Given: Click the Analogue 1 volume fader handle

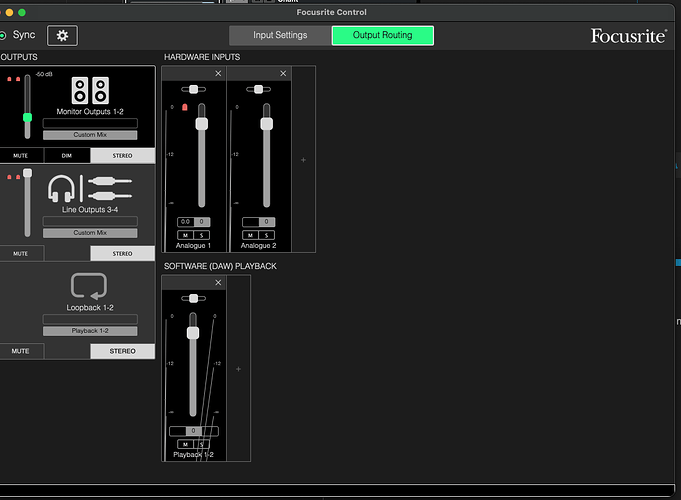Looking at the screenshot, I should [x=202, y=124].
